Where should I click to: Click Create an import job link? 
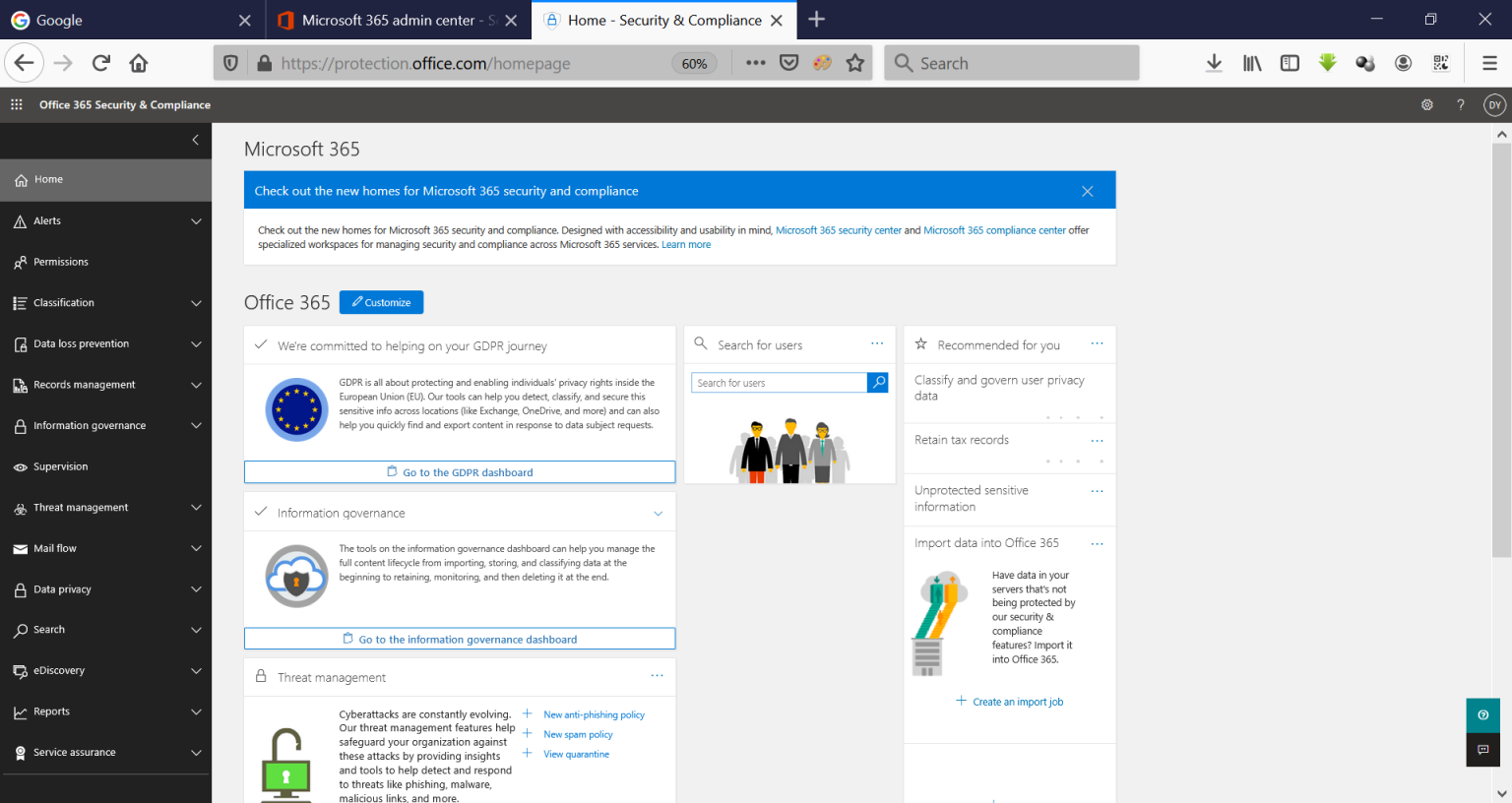point(1018,702)
